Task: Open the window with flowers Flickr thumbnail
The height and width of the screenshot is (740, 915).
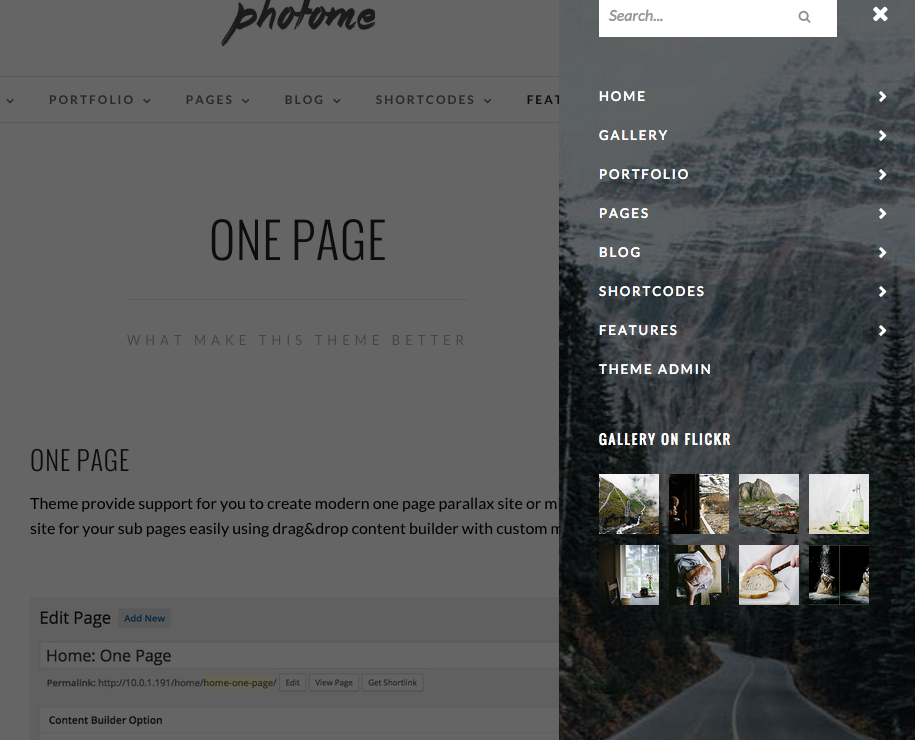Action: tap(628, 575)
